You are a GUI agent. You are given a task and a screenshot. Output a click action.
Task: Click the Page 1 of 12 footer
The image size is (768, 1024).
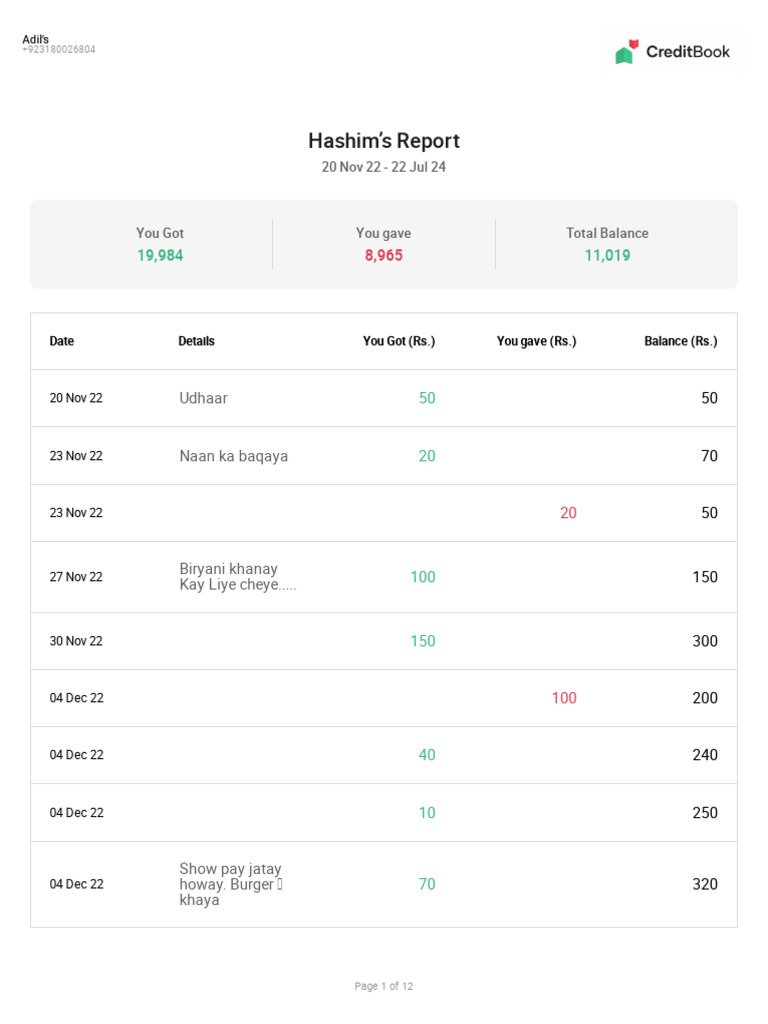pyautogui.click(x=384, y=986)
